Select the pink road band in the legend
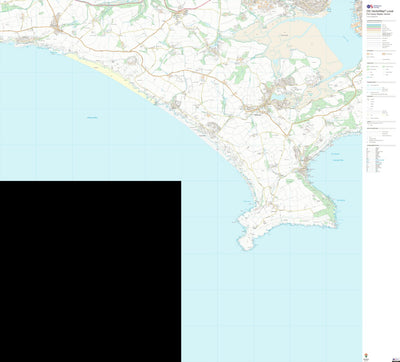The width and height of the screenshot is (400, 362). 374,29
